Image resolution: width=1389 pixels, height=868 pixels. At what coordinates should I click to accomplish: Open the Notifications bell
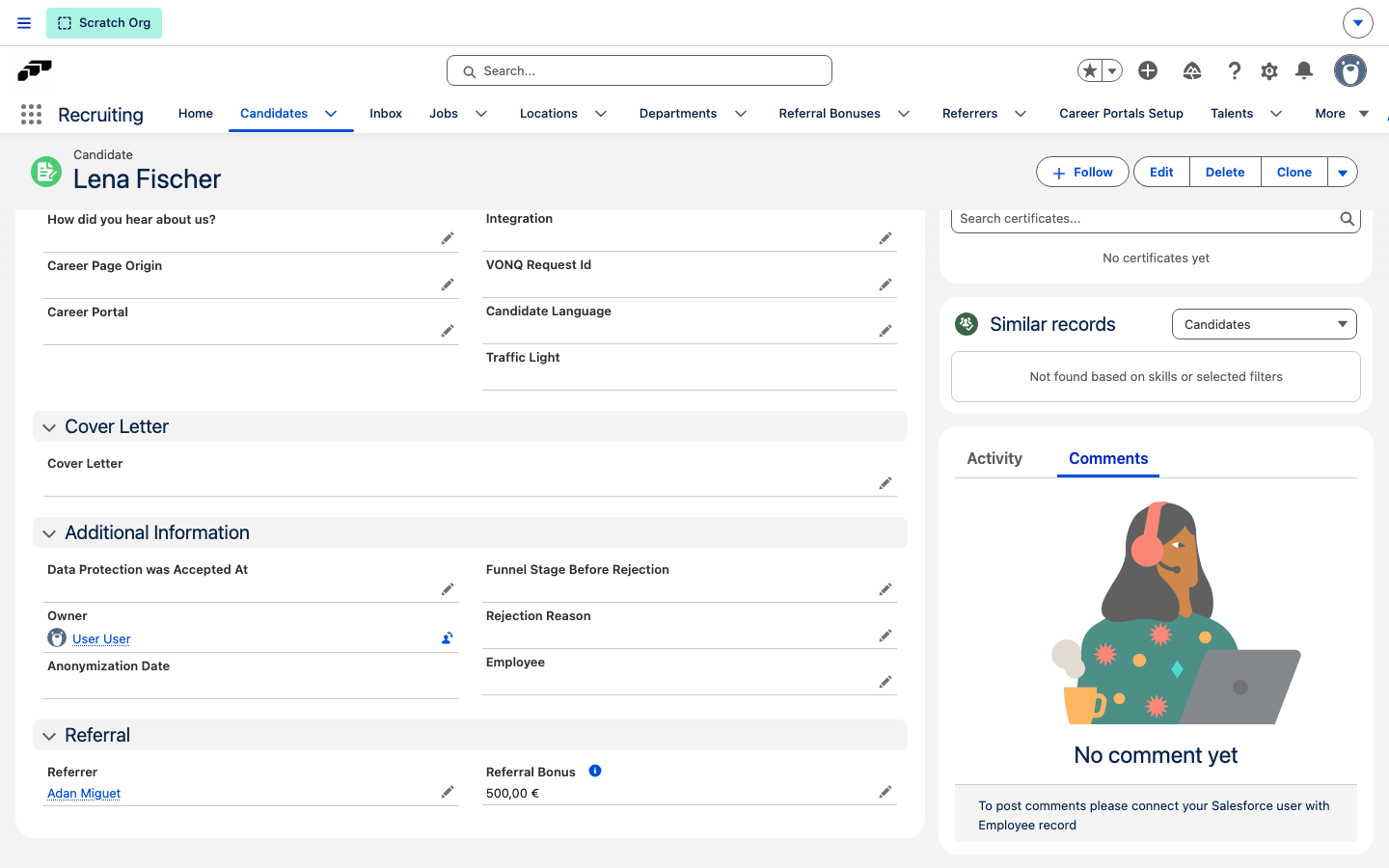(x=1304, y=70)
